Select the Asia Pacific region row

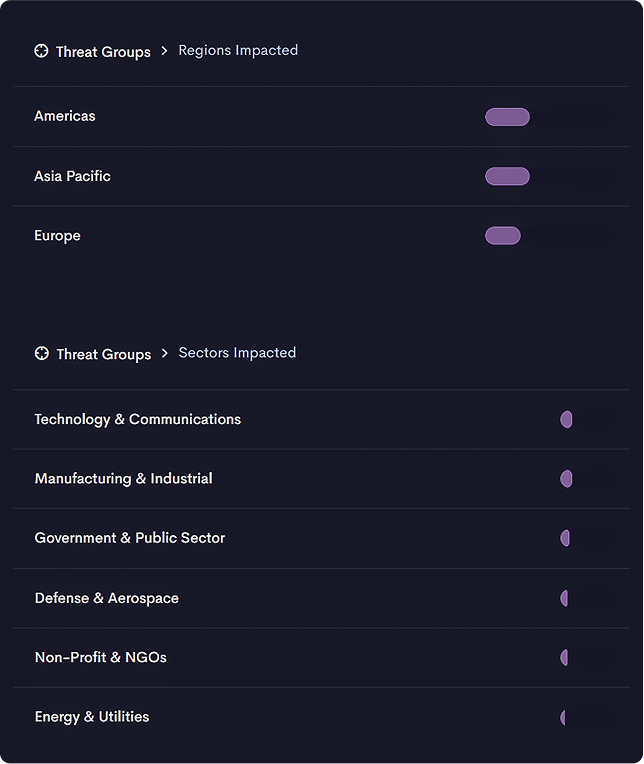322,176
